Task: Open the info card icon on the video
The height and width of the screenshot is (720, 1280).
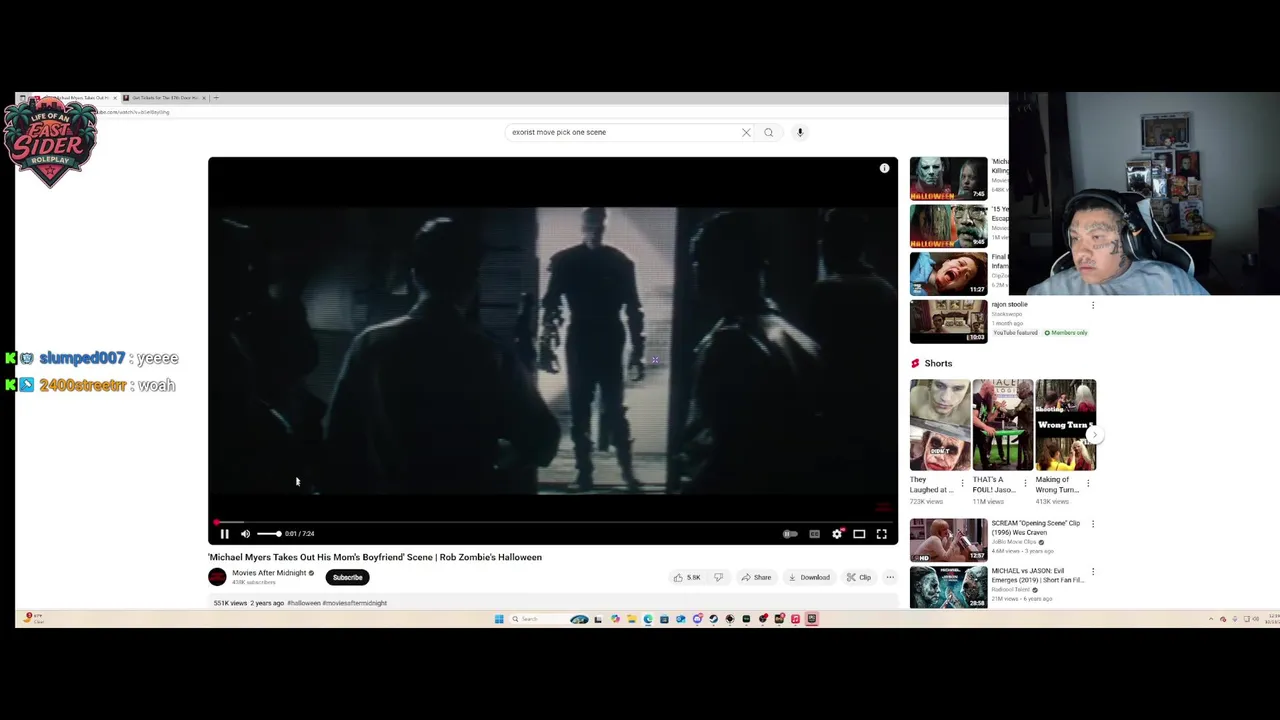Action: [x=884, y=168]
